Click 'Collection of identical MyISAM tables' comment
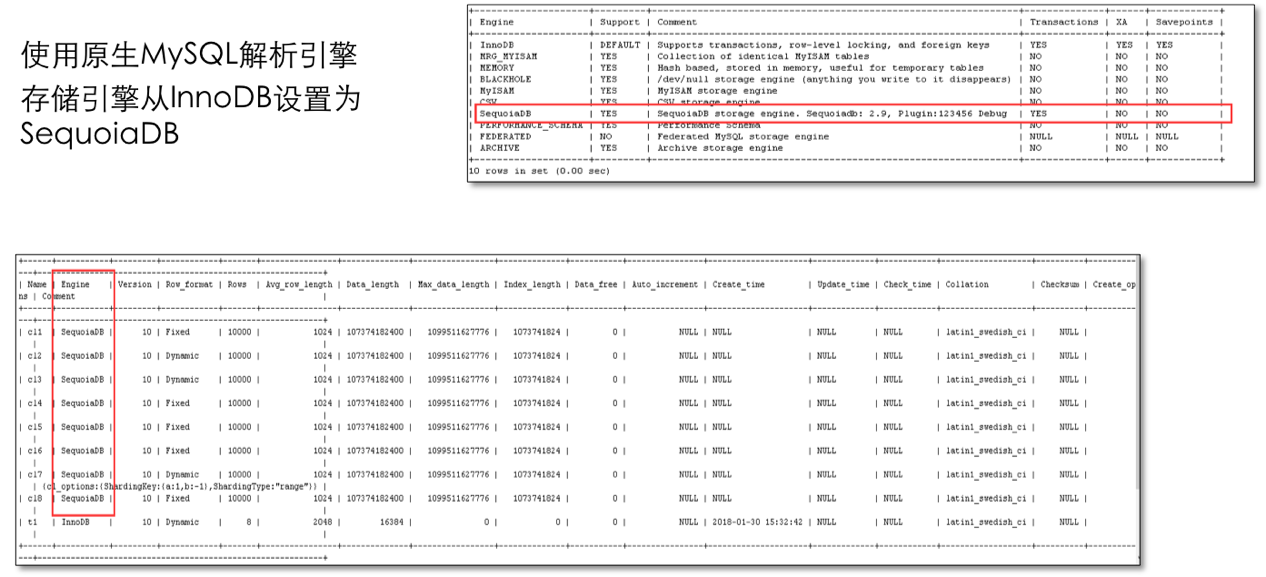The width and height of the screenshot is (1266, 577). (x=765, y=56)
